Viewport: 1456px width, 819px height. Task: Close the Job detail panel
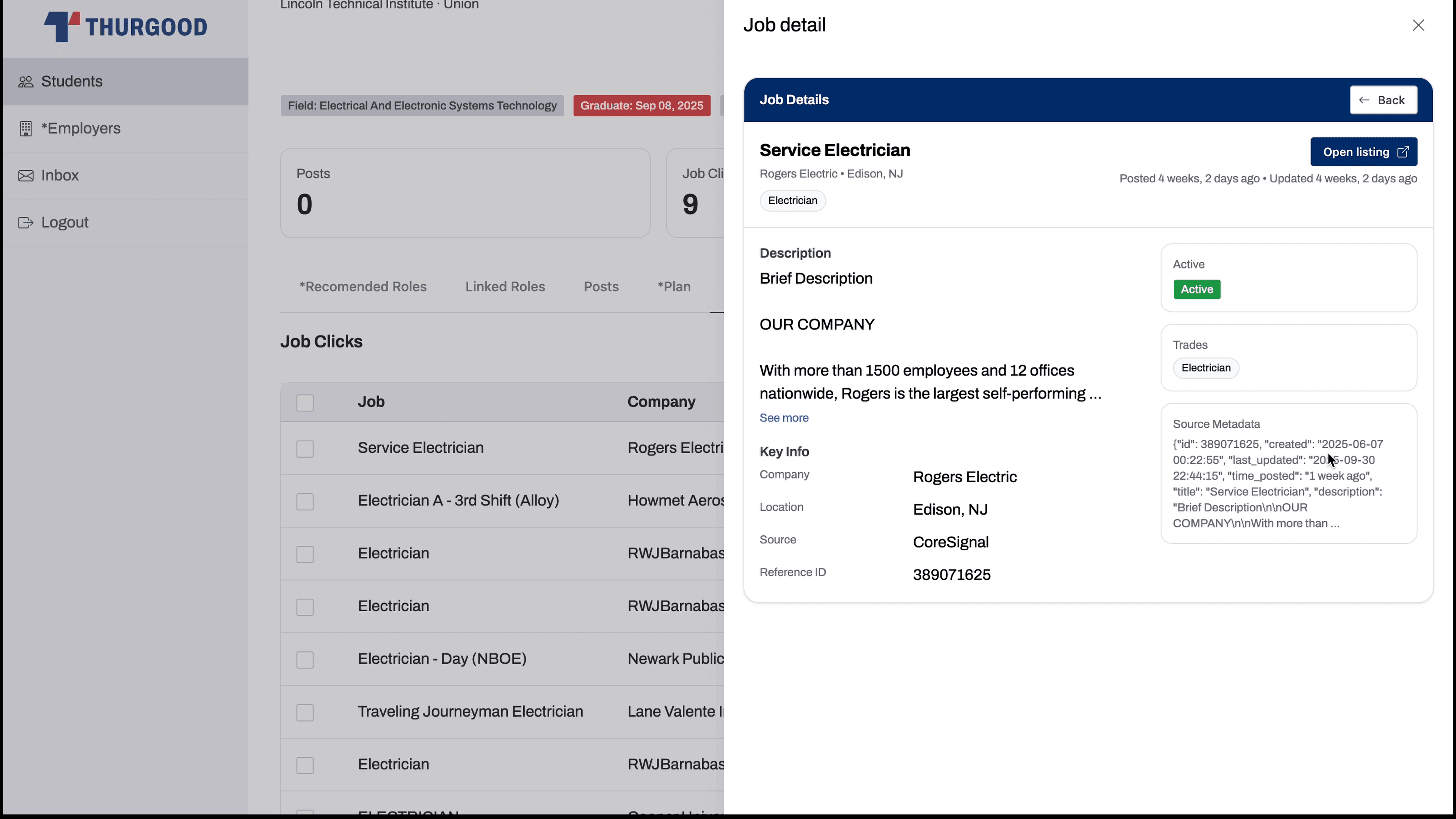coord(1419,25)
